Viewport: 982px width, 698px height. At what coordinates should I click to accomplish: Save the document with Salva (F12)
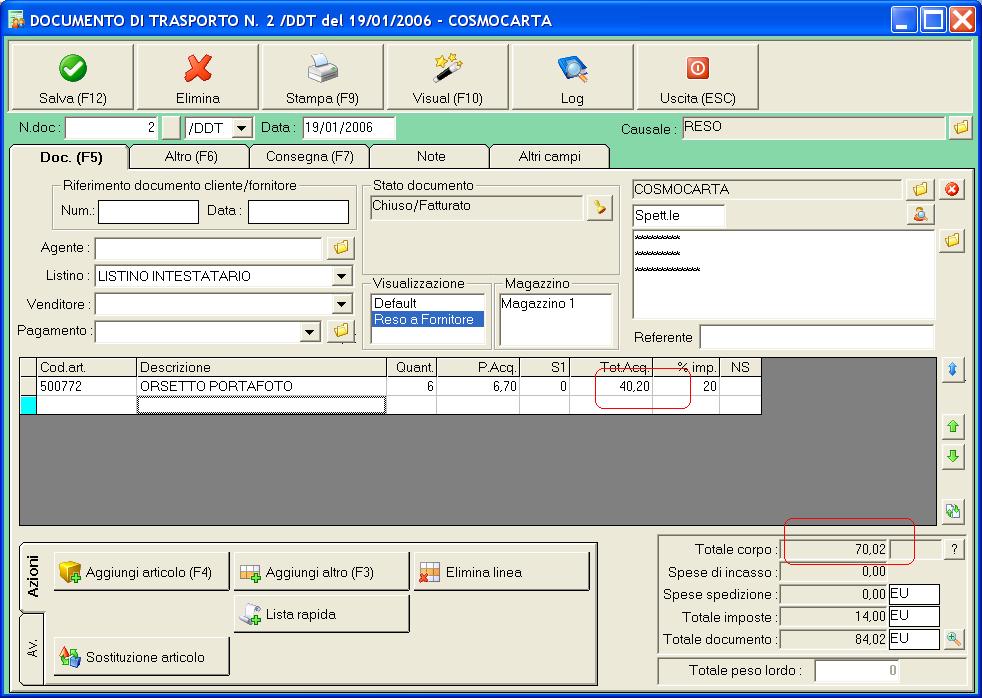click(x=72, y=77)
